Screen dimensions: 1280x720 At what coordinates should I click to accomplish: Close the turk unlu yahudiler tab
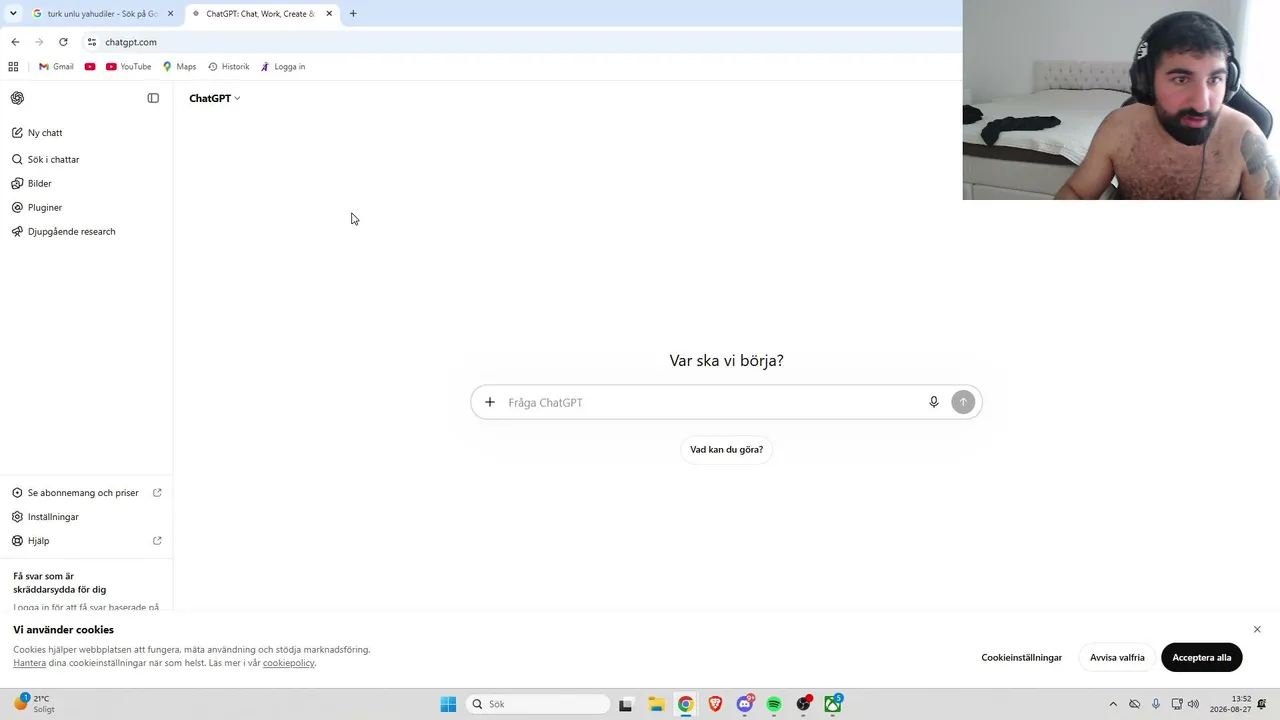pos(170,14)
